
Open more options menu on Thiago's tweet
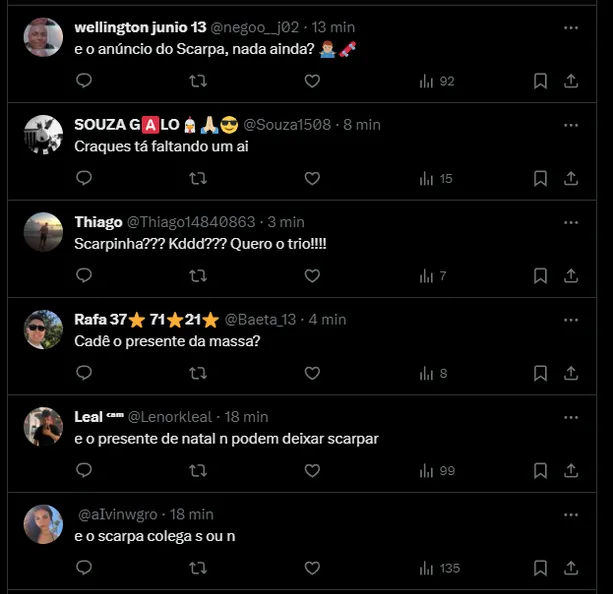[x=571, y=223]
